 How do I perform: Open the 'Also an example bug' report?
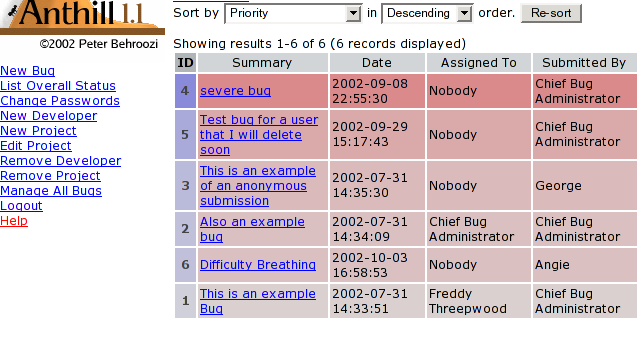click(x=252, y=229)
